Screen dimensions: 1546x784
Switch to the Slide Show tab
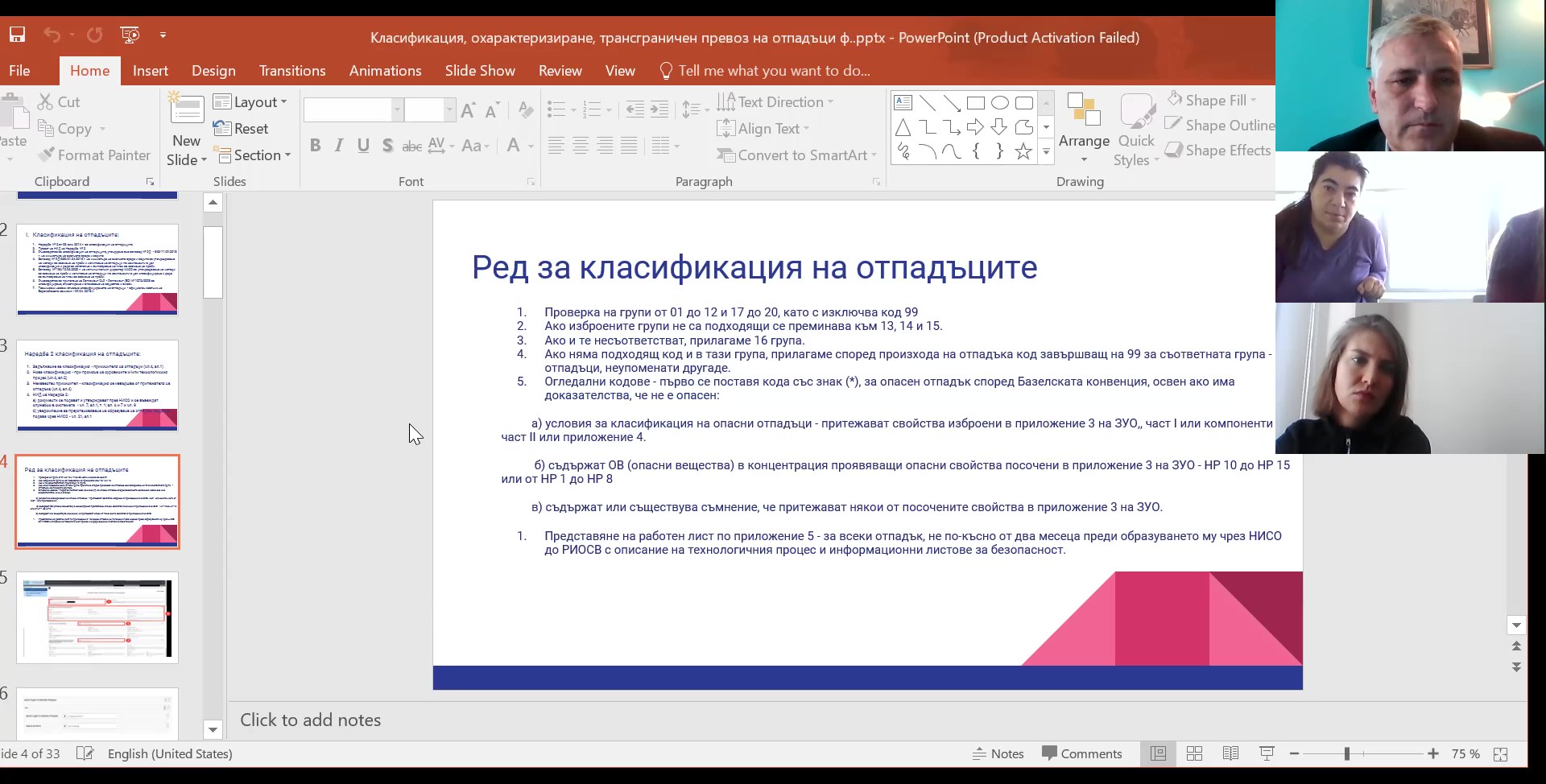[480, 71]
